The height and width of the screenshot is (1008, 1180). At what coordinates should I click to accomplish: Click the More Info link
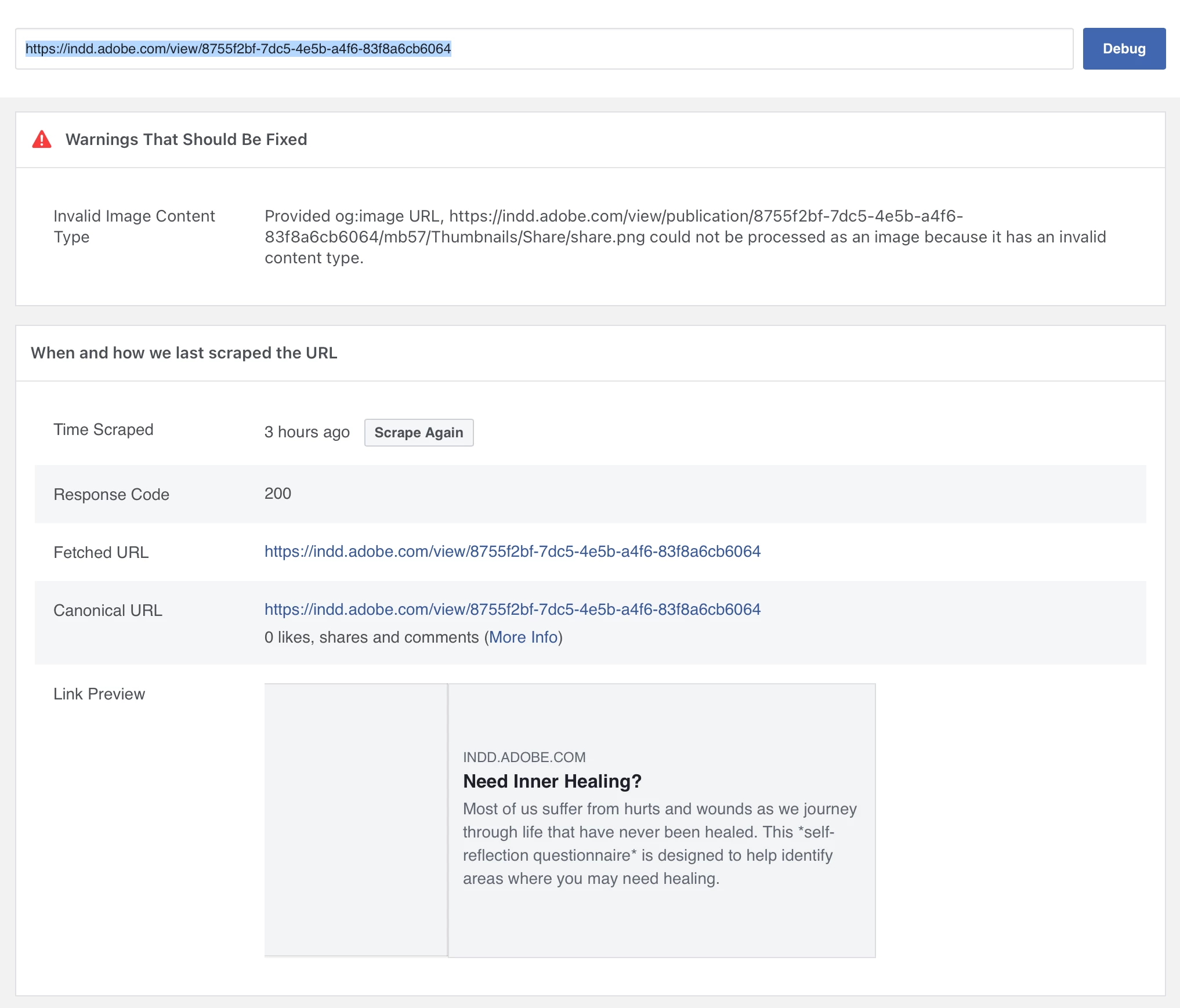click(x=523, y=637)
